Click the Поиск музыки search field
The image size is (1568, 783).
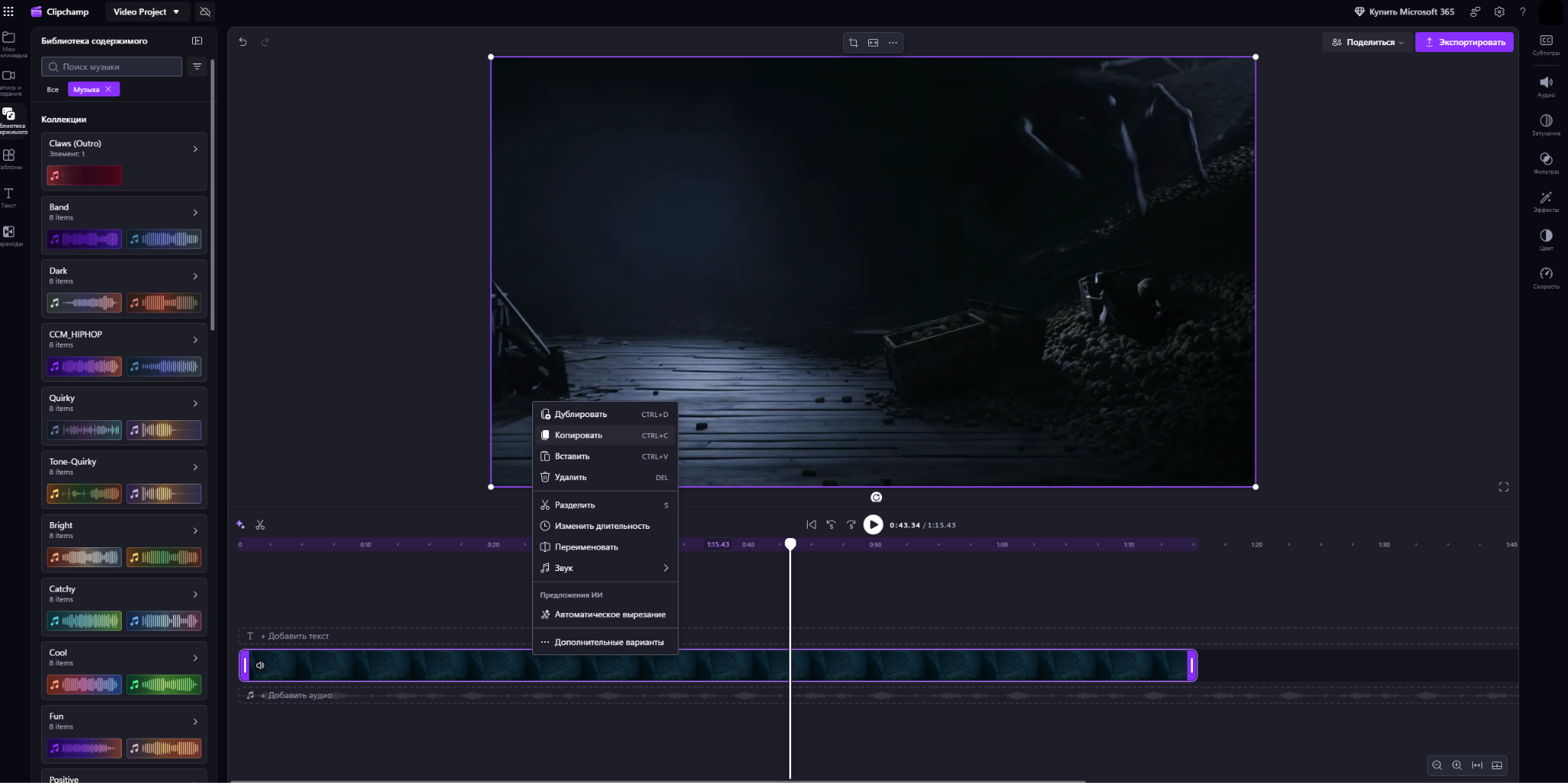112,67
